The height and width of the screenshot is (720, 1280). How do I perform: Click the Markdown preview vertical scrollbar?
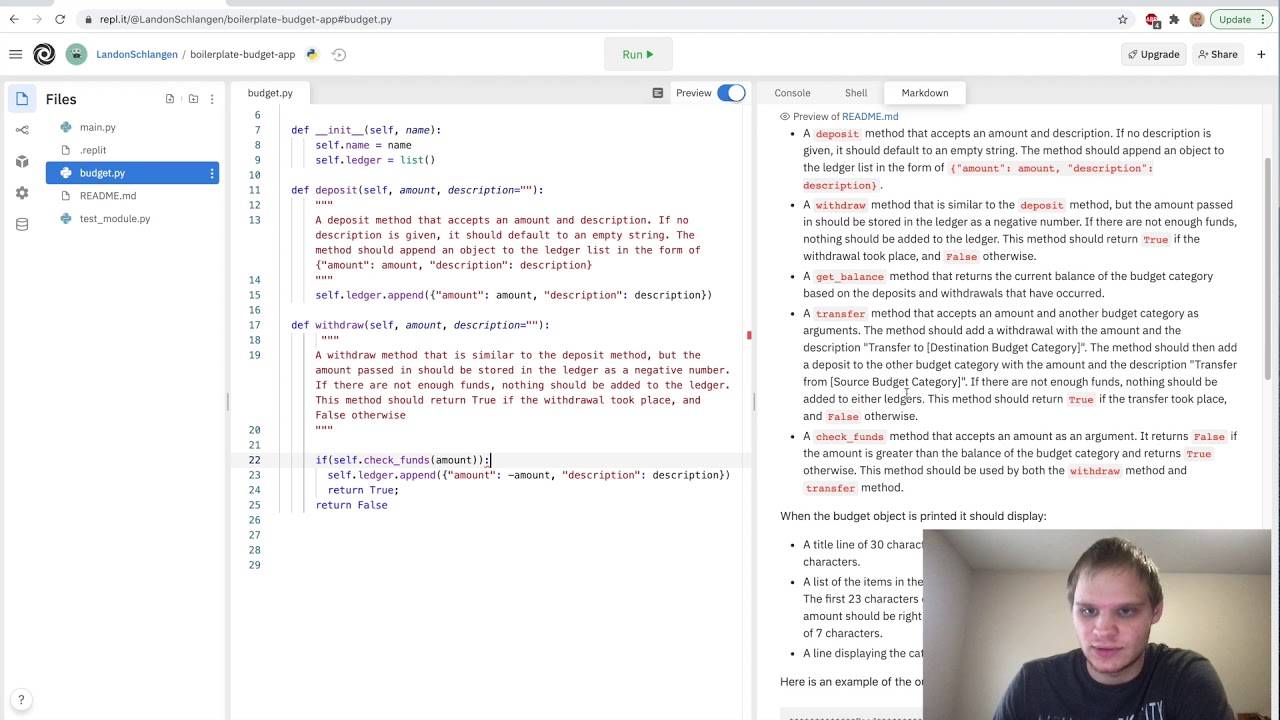[x=1267, y=270]
